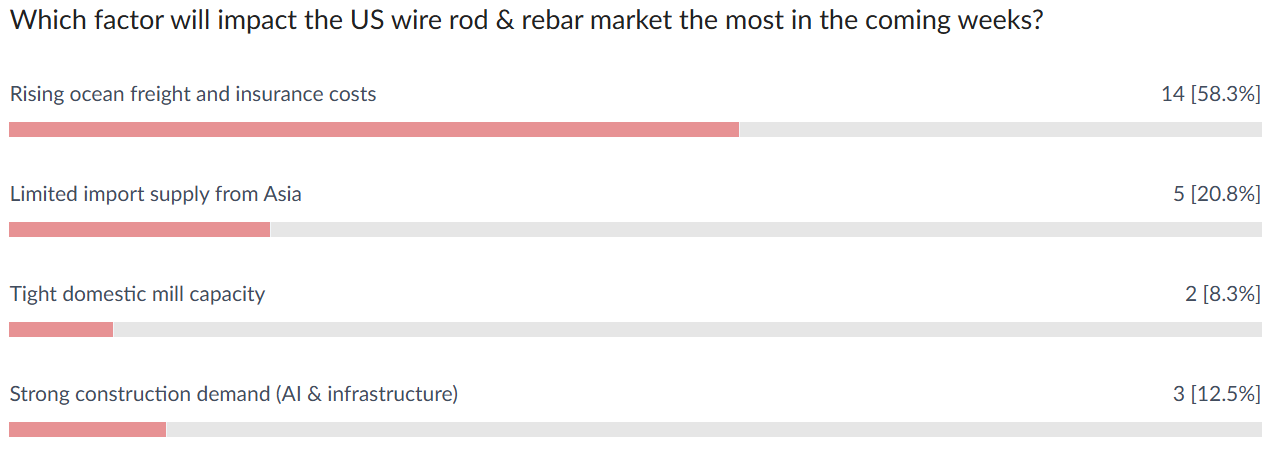Click the 58.3% percentage figure
The image size is (1273, 451).
pyautogui.click(x=1225, y=94)
